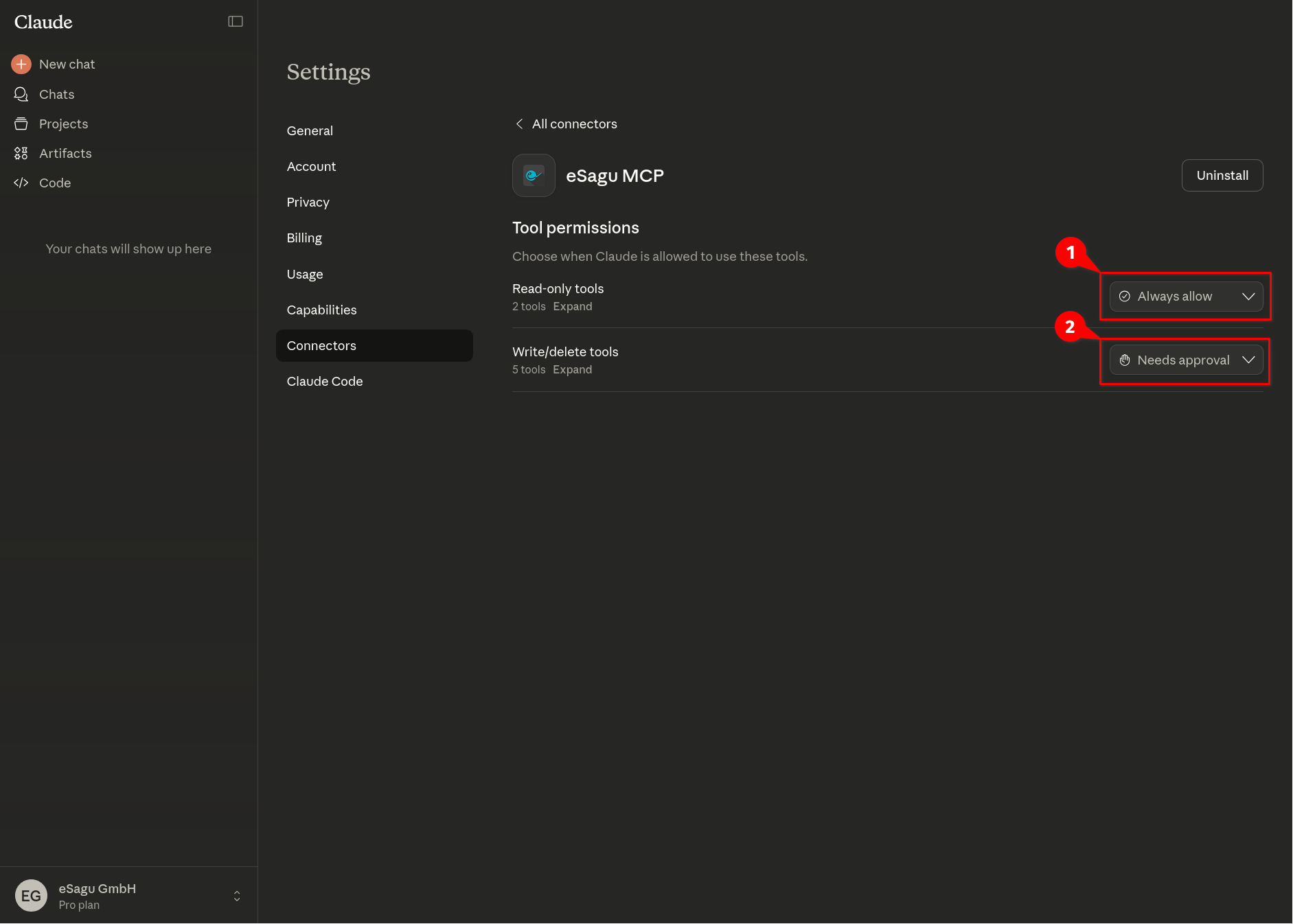Viewport: 1293px width, 924px height.
Task: Select Privacy in the settings menu
Action: pos(308,203)
